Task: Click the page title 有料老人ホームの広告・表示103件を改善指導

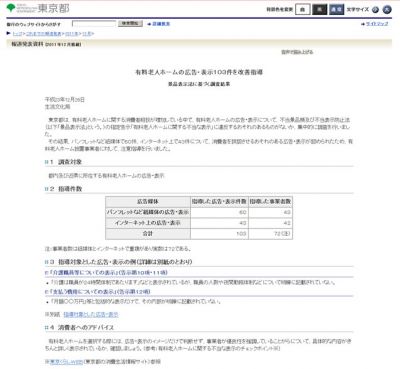Action: (x=199, y=72)
